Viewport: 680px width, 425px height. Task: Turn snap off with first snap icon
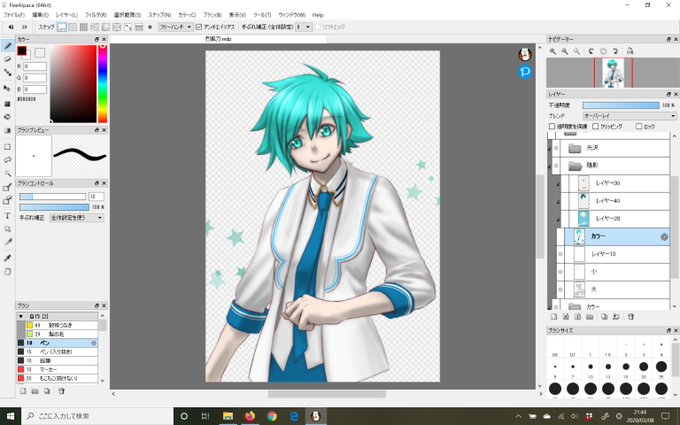62,27
